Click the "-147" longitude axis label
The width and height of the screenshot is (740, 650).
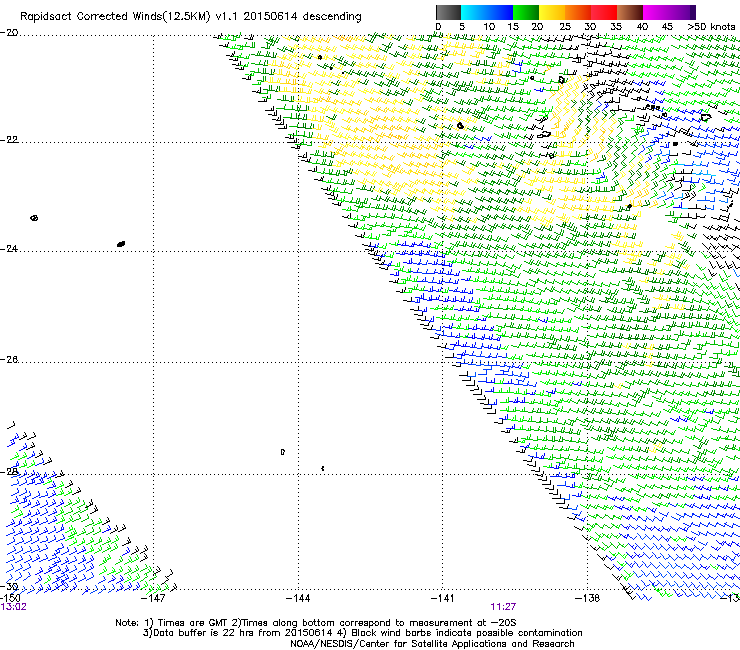pos(154,598)
